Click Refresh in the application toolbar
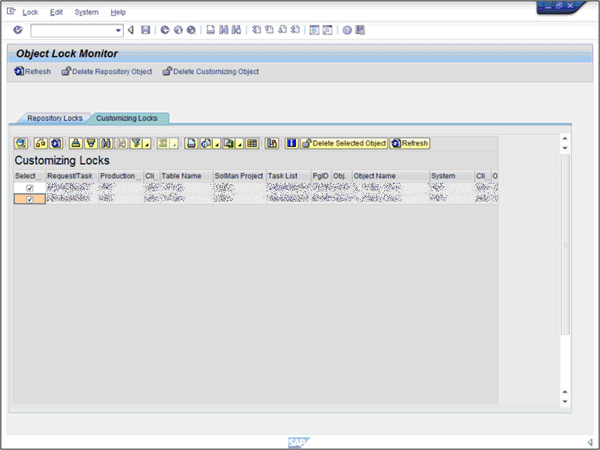 33,72
